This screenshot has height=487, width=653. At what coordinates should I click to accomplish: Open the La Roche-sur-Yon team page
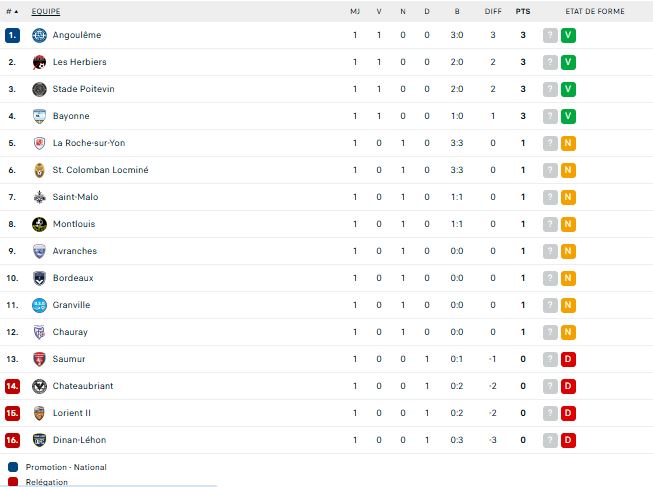point(89,143)
